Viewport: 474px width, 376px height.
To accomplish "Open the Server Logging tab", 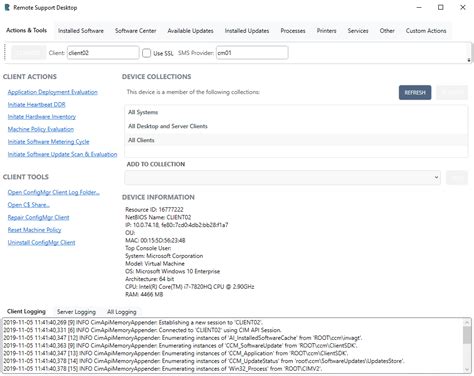I will pyautogui.click(x=76, y=312).
